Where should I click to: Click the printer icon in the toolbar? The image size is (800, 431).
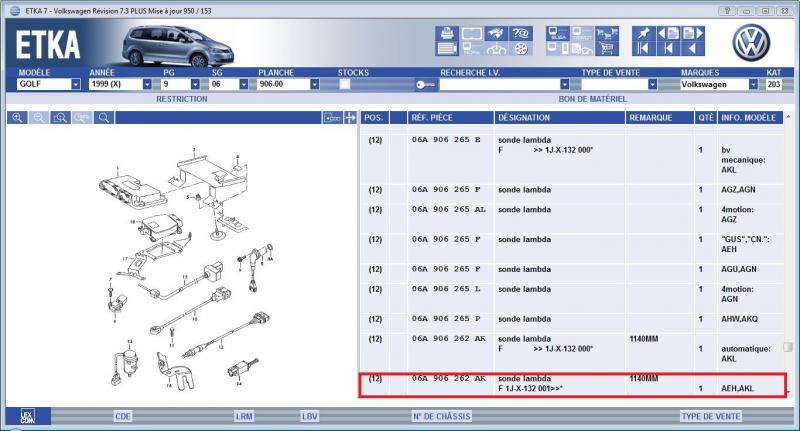coord(447,33)
